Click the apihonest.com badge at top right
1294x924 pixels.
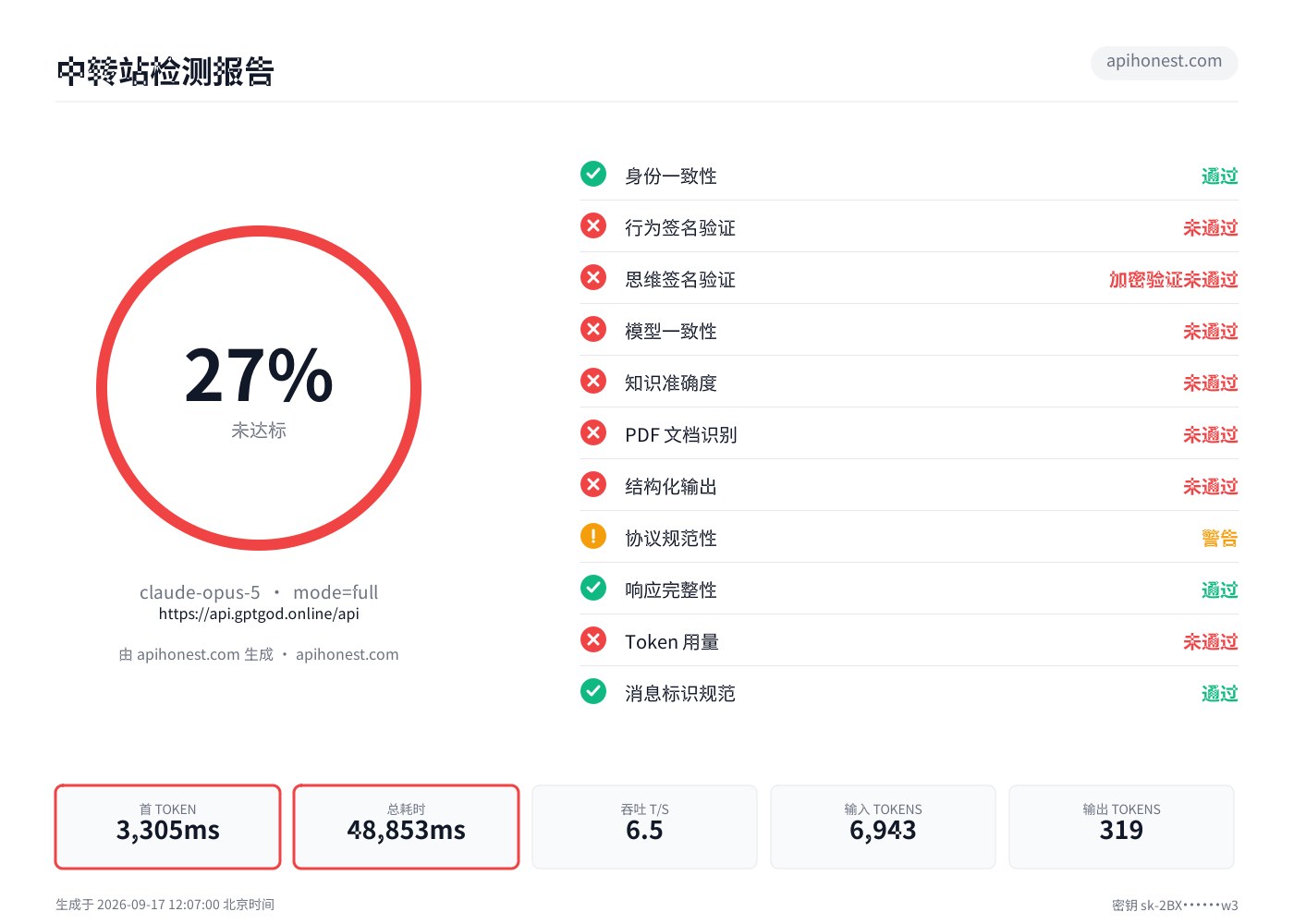click(1164, 62)
